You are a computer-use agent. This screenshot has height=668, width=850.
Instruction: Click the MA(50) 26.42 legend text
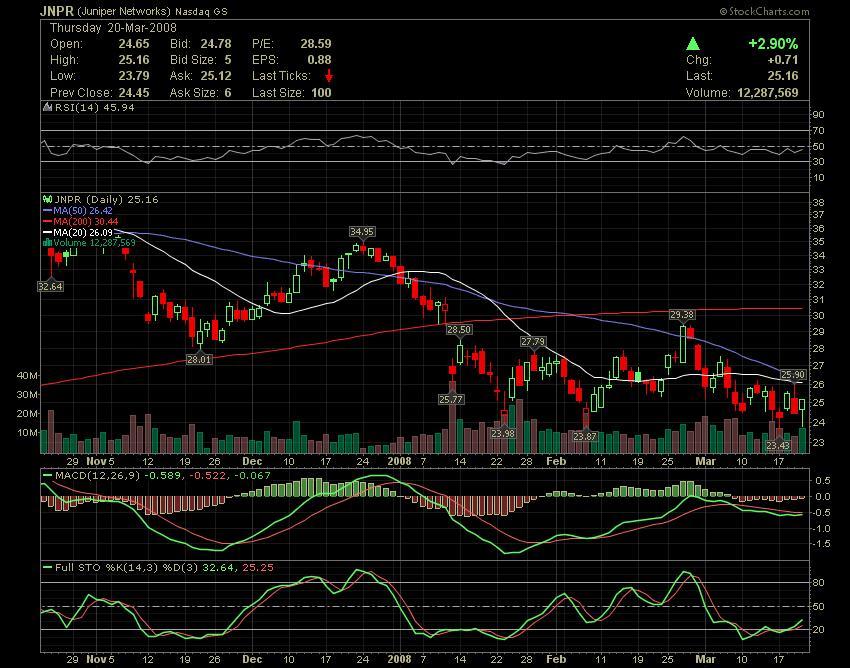coord(83,210)
